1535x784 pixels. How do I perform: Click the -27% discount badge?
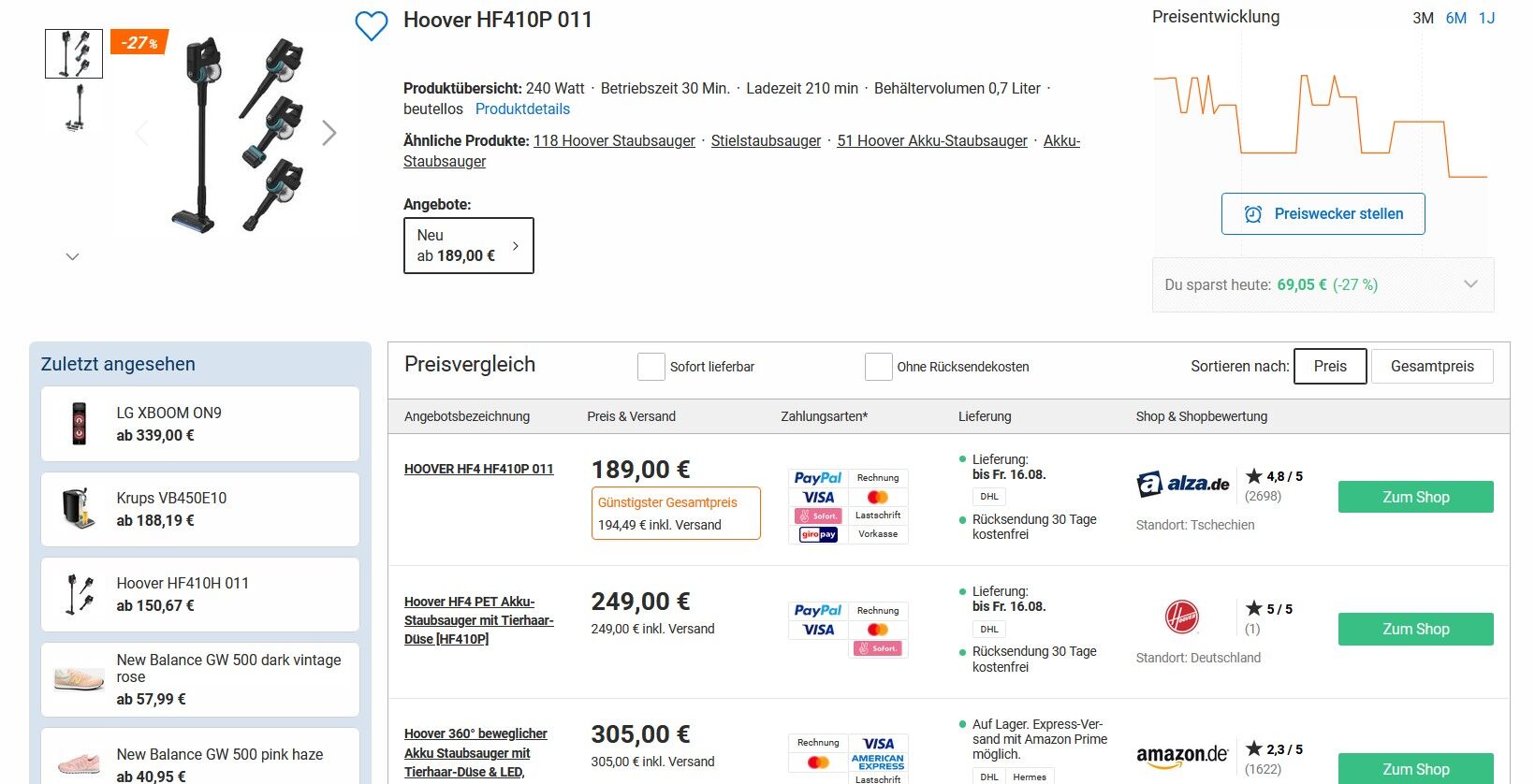[139, 43]
